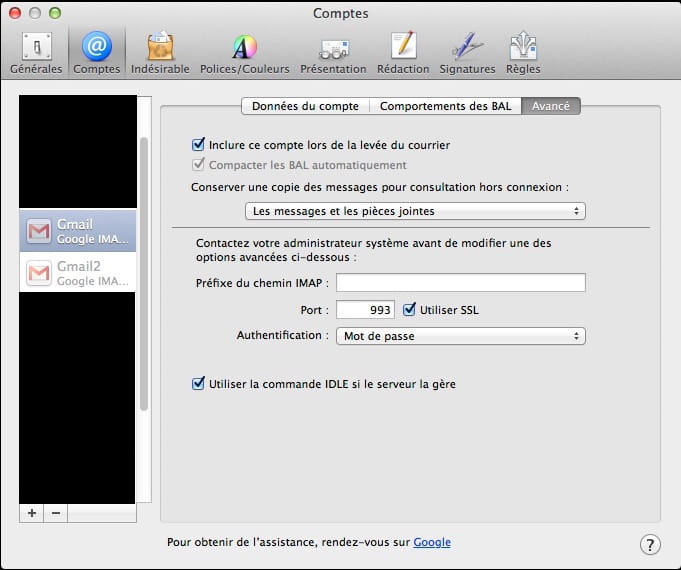
Task: Zoom the Comptes window with green button
Action: [55, 13]
